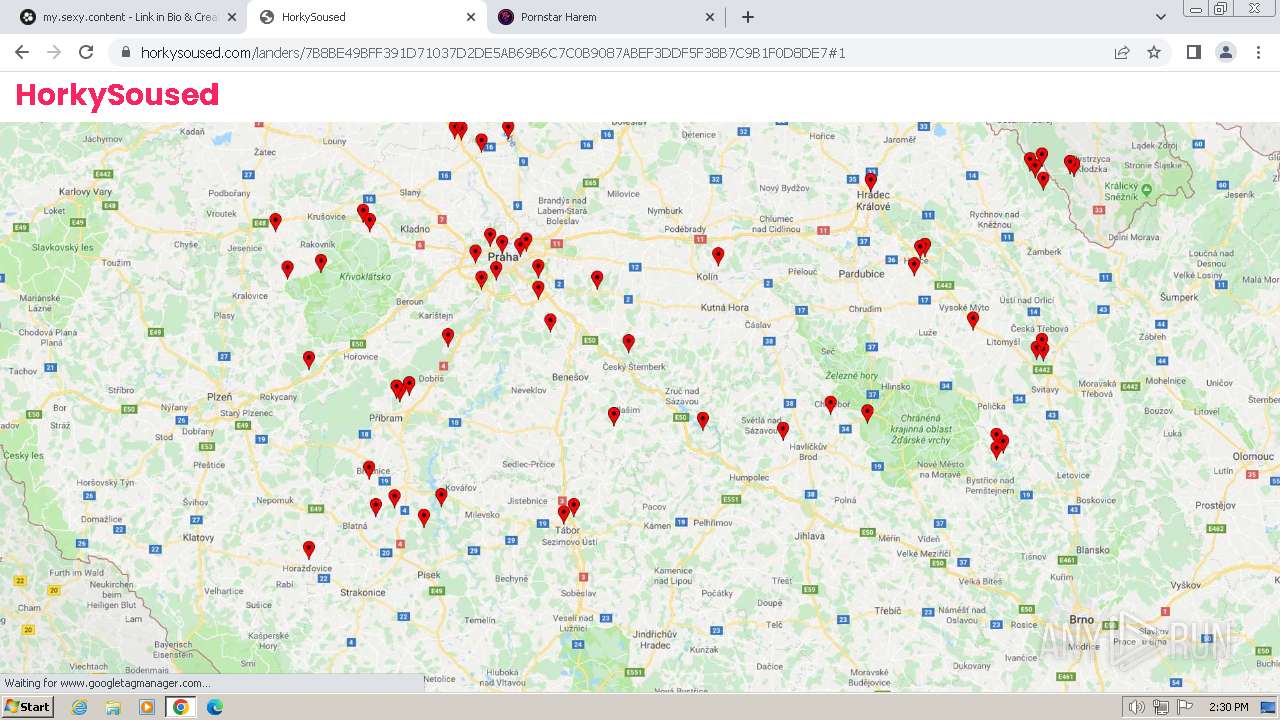Click the forward navigation arrow

point(54,52)
